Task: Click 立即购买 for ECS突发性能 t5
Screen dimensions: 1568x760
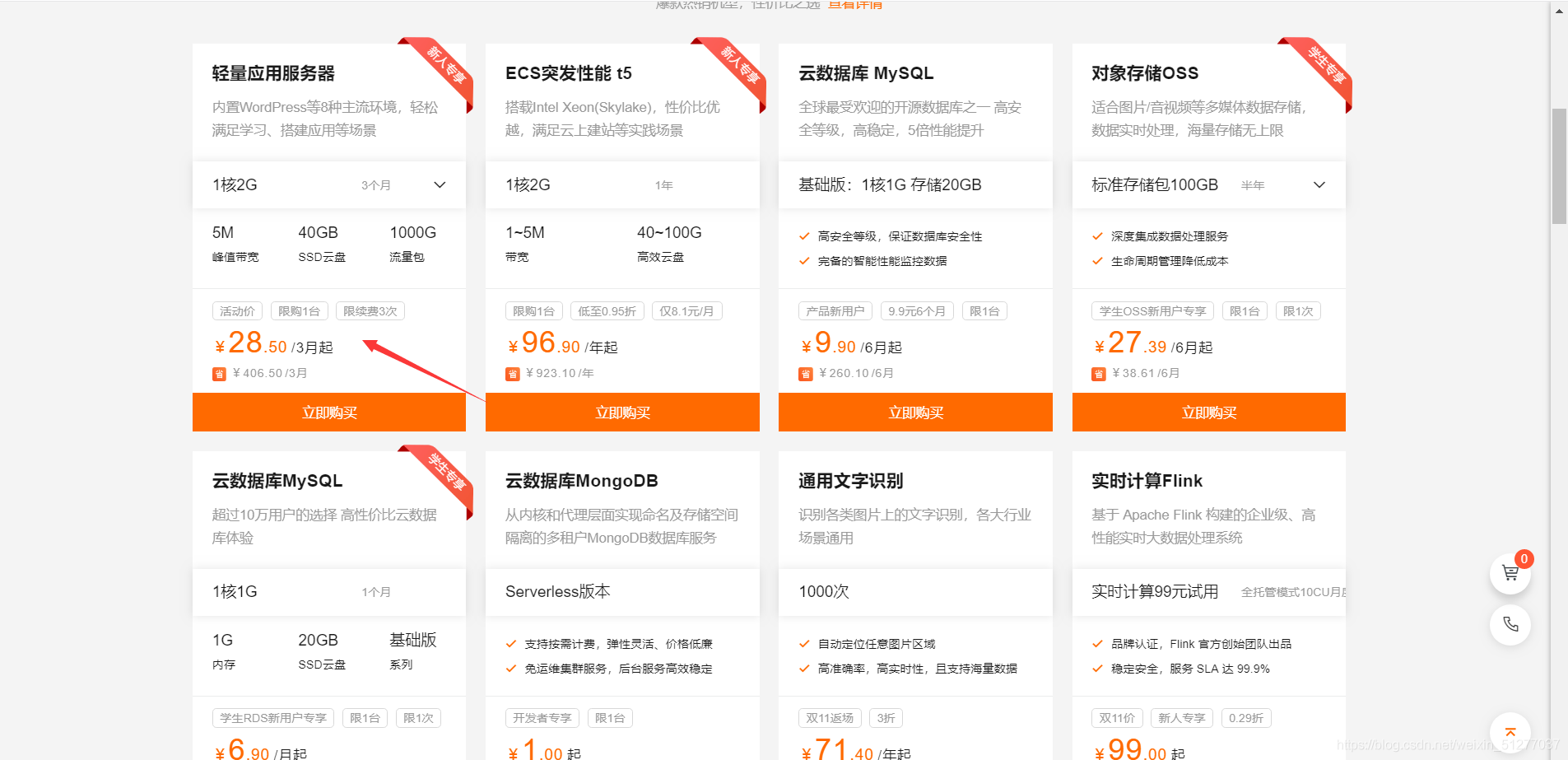Action: click(x=622, y=413)
